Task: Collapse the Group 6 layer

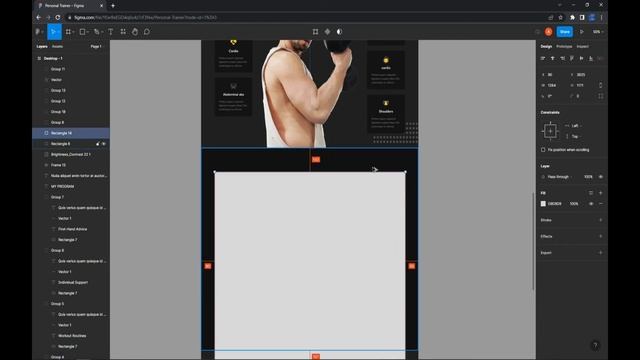Action: click(46, 250)
